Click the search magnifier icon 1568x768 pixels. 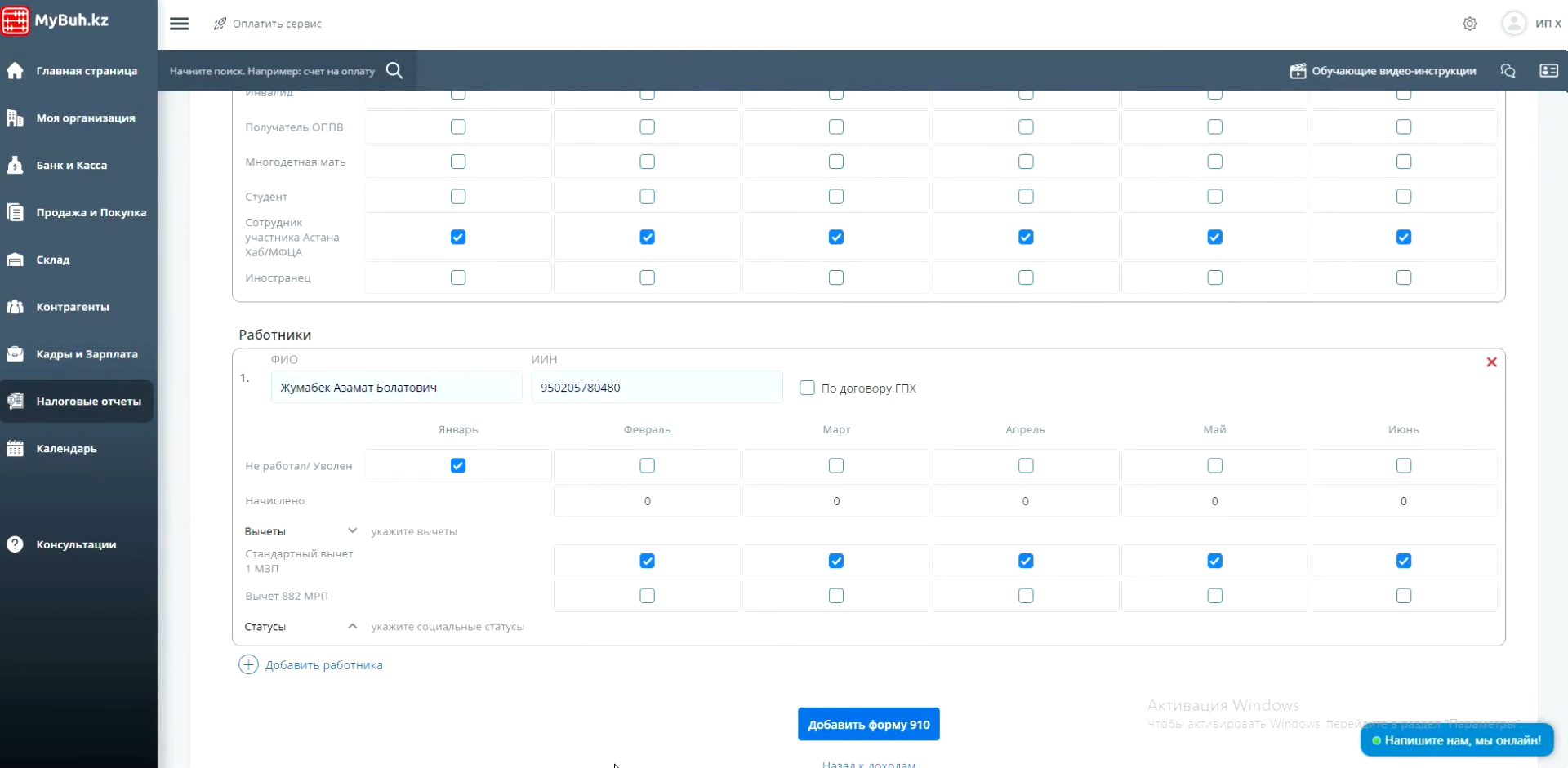tap(394, 71)
